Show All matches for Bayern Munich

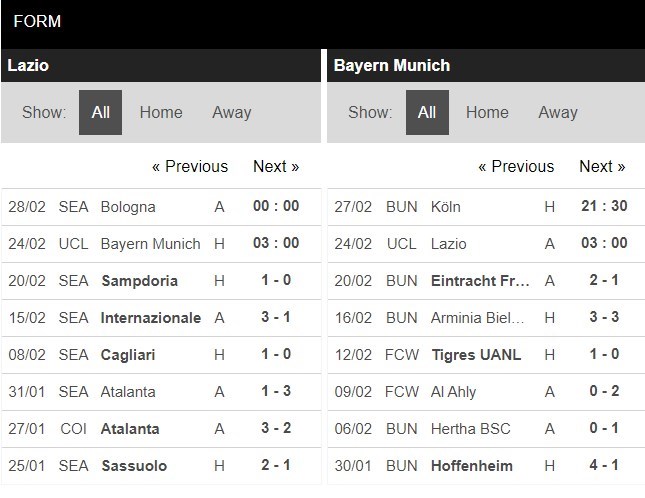click(427, 112)
